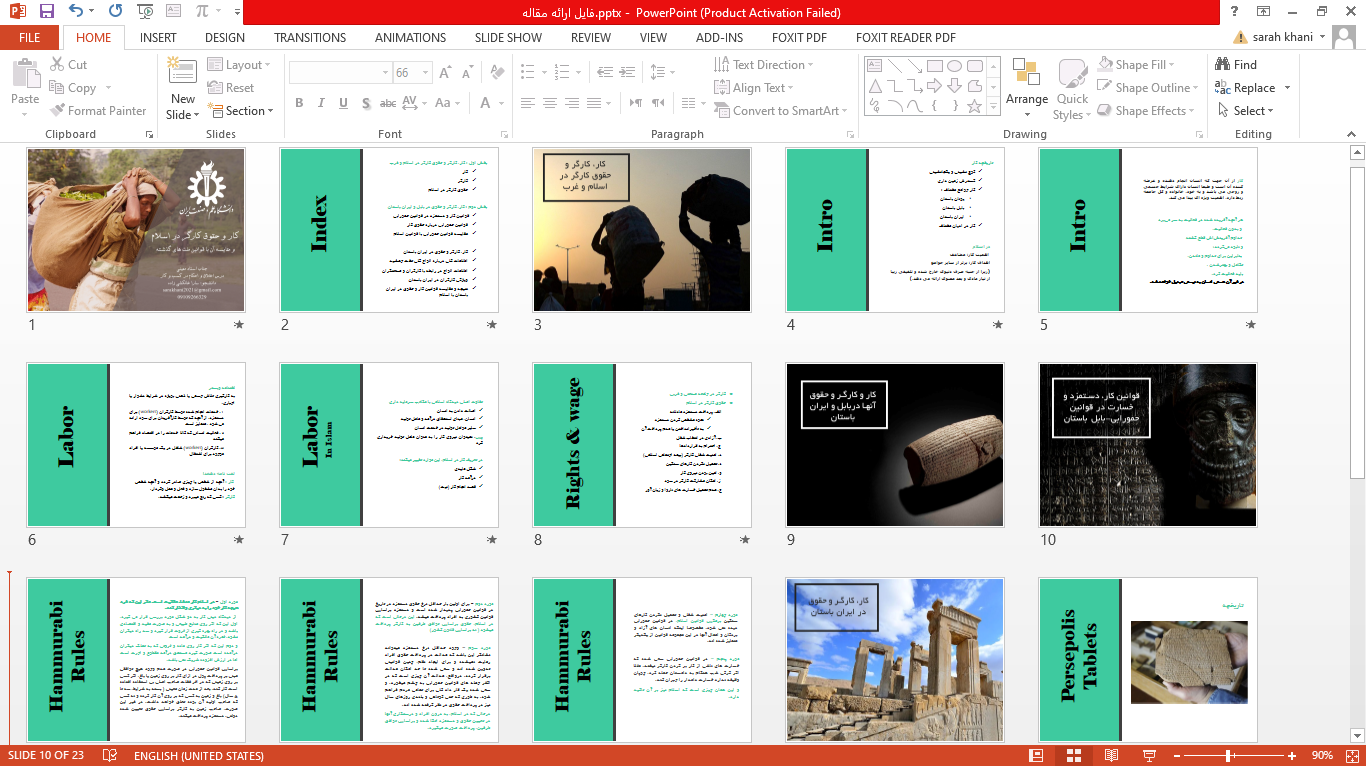1366x766 pixels.
Task: Click the New Slide button
Action: (183, 88)
